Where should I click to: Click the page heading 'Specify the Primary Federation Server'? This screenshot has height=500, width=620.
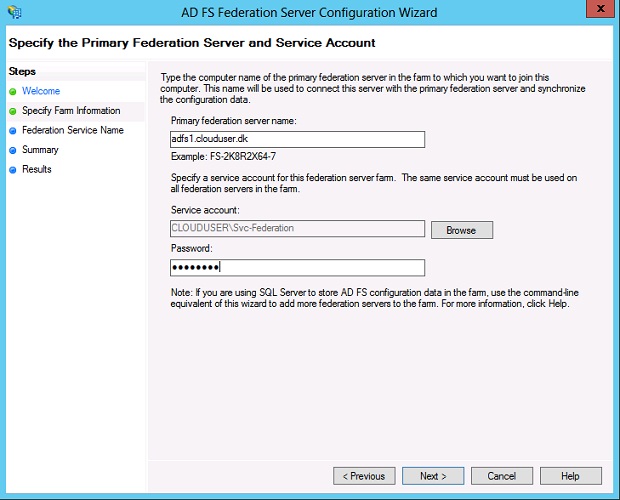(192, 43)
